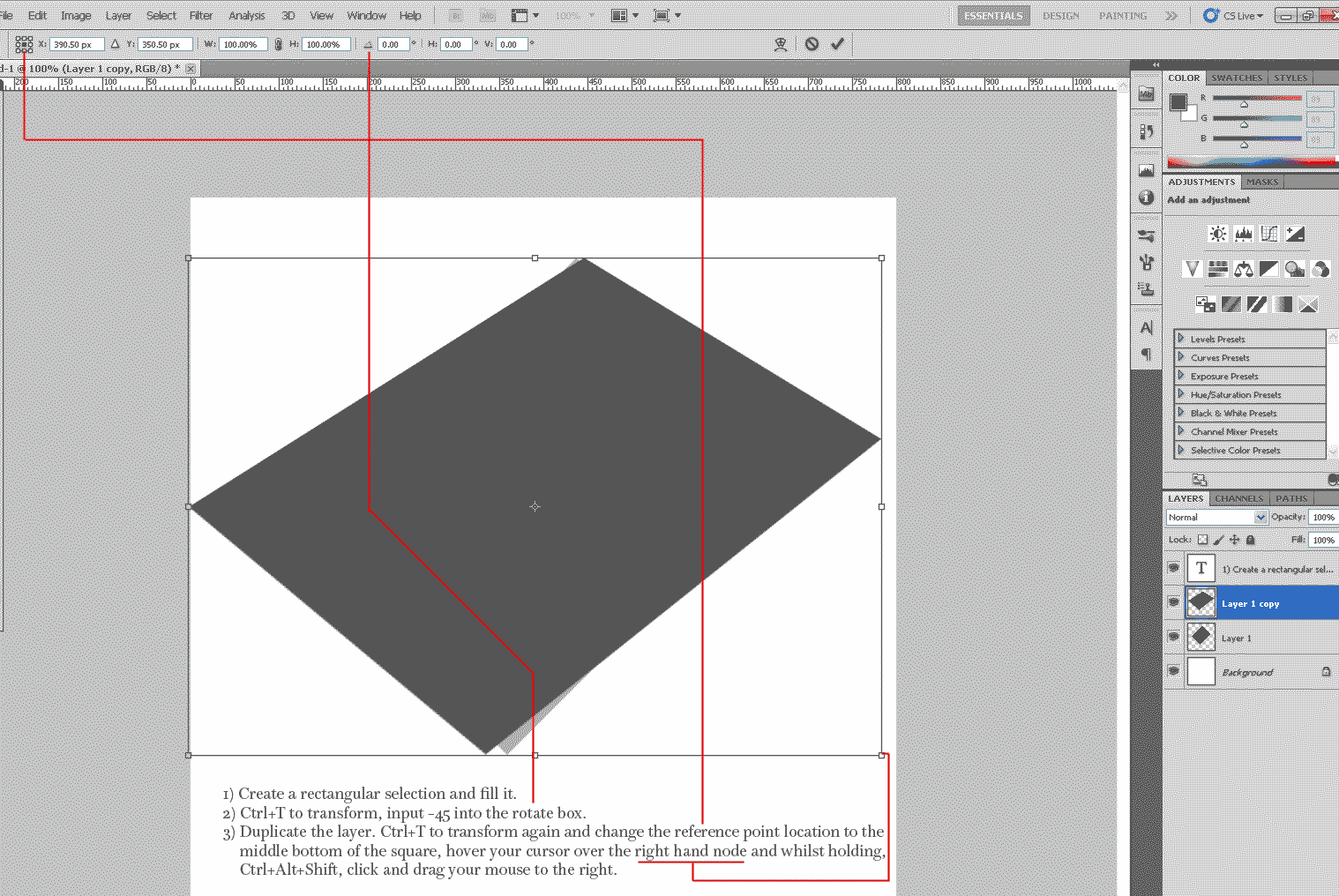Toggle visibility of the Background layer
The image size is (1339, 896).
(x=1173, y=671)
